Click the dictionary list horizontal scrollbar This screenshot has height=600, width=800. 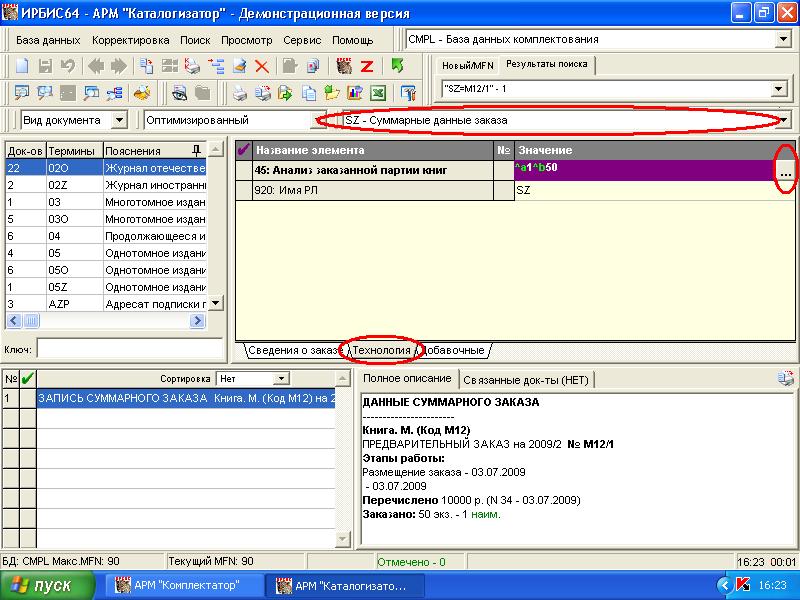tap(105, 321)
